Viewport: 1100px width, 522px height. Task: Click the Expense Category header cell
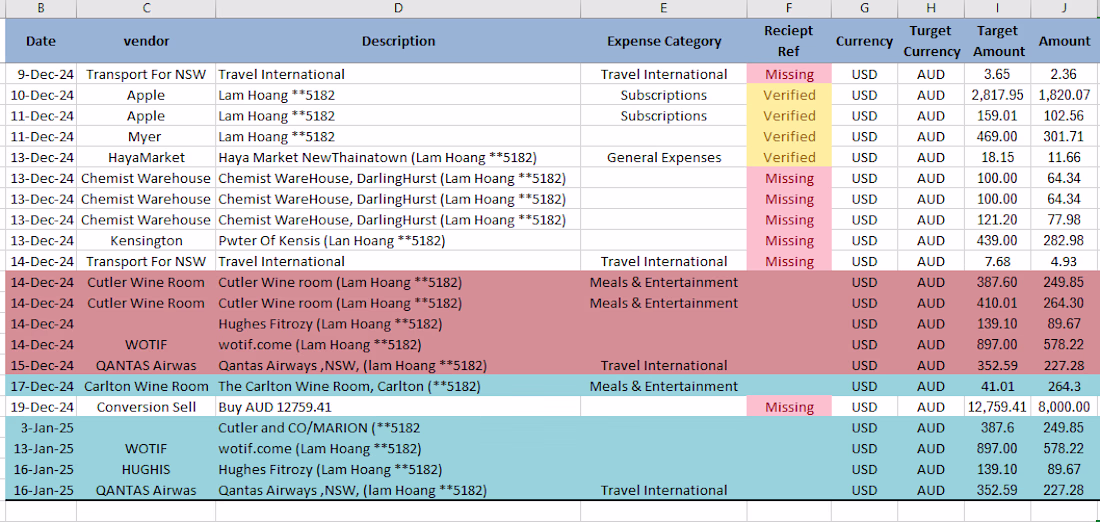tap(664, 41)
